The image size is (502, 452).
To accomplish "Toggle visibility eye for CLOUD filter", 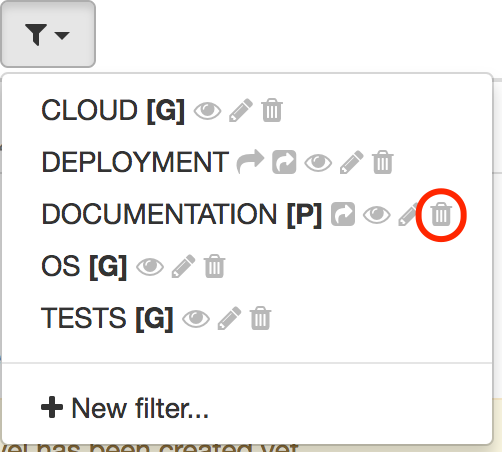I will pos(207,111).
